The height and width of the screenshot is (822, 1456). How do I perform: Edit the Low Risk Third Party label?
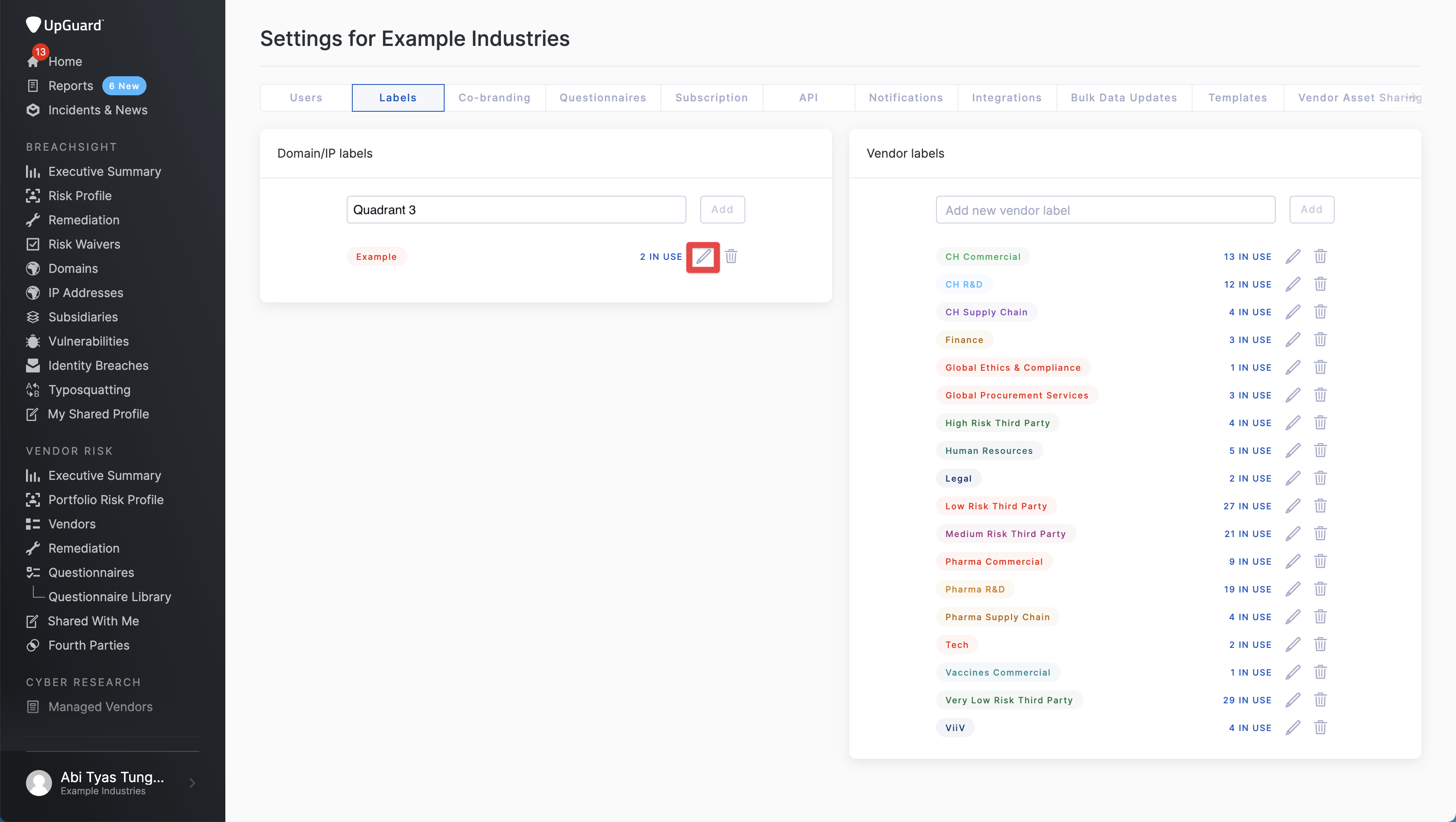coord(1293,505)
